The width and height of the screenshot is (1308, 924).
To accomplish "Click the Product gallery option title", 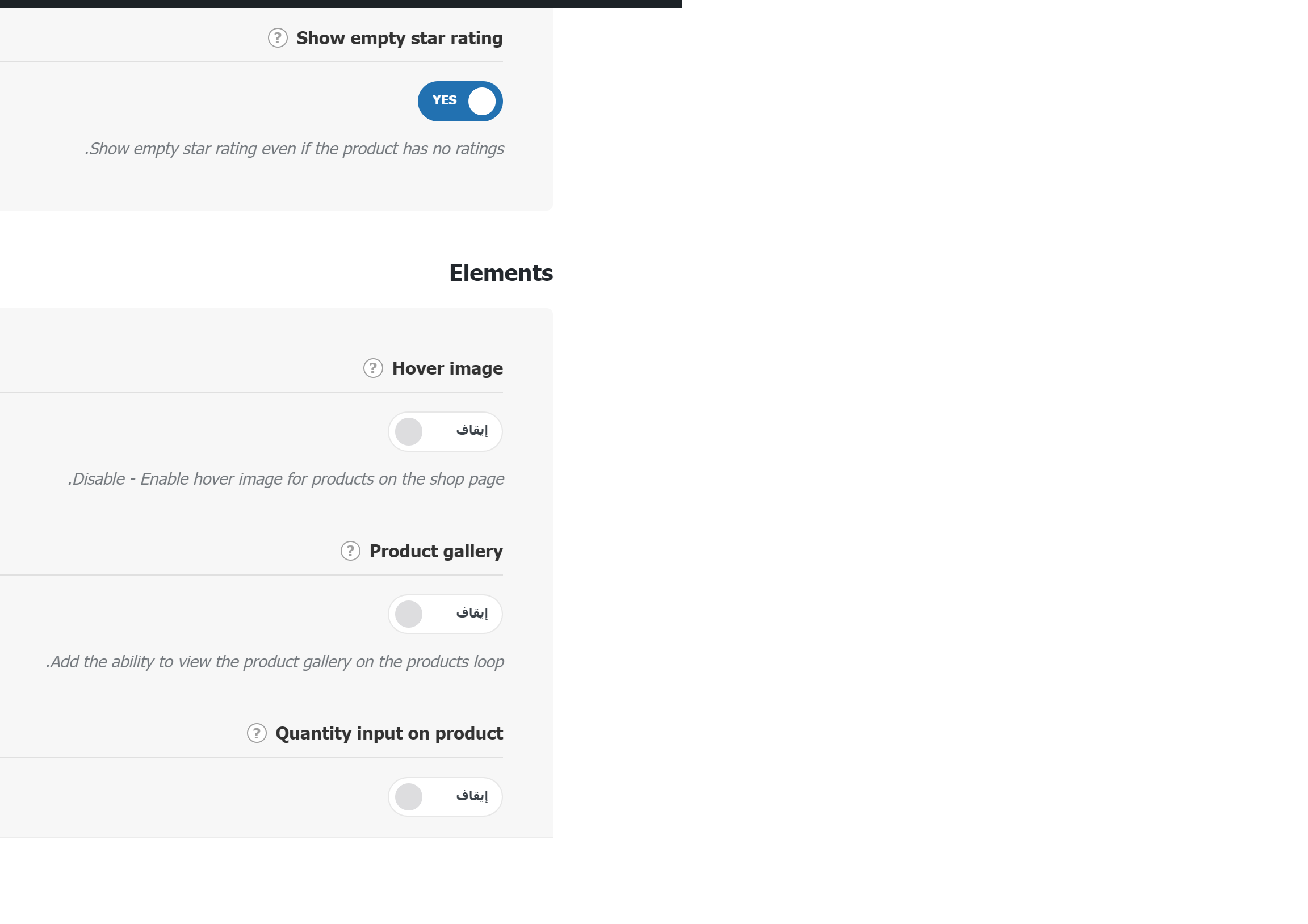I will (436, 552).
